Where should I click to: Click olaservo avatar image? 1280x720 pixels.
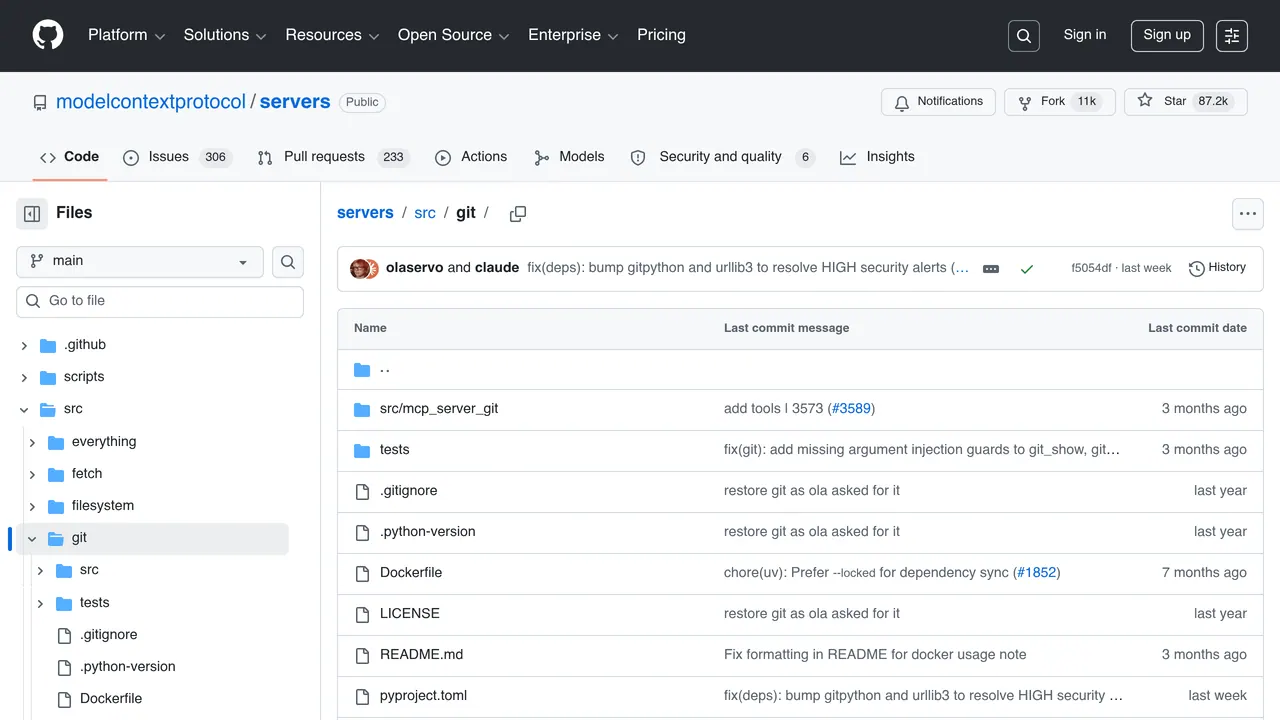tap(358, 268)
